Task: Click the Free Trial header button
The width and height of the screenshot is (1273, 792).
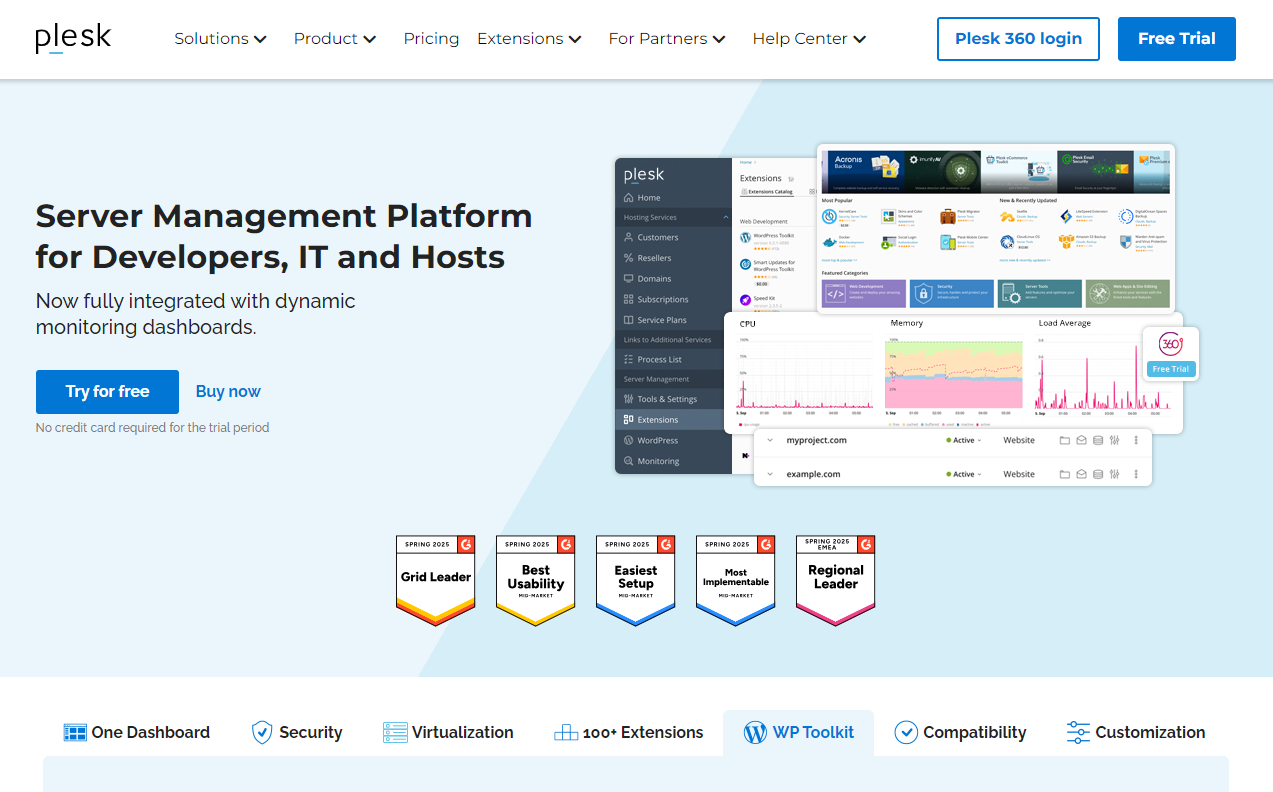Action: point(1176,39)
